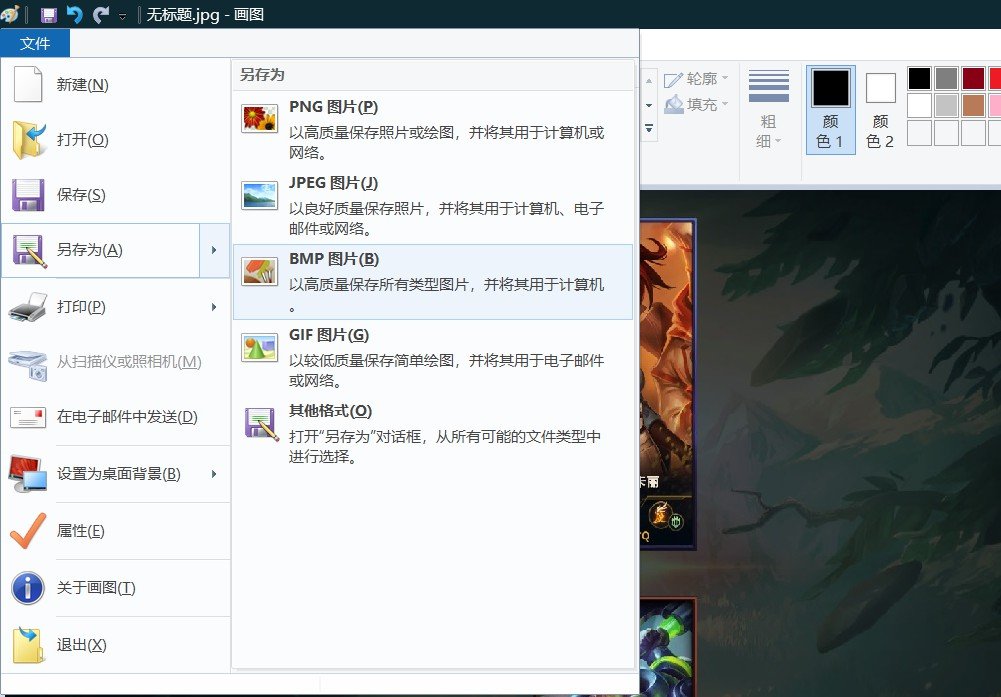The height and width of the screenshot is (697, 1001).
Task: Choose 新建(N) from the file menu
Action: [x=115, y=85]
